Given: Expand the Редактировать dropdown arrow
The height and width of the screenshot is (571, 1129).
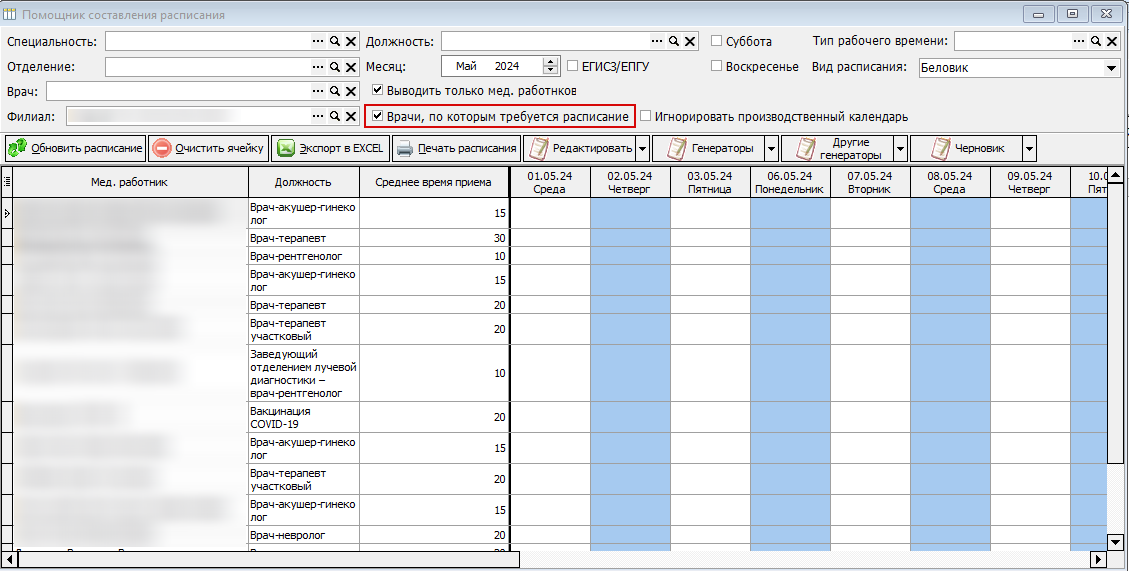Looking at the screenshot, I should [x=642, y=149].
